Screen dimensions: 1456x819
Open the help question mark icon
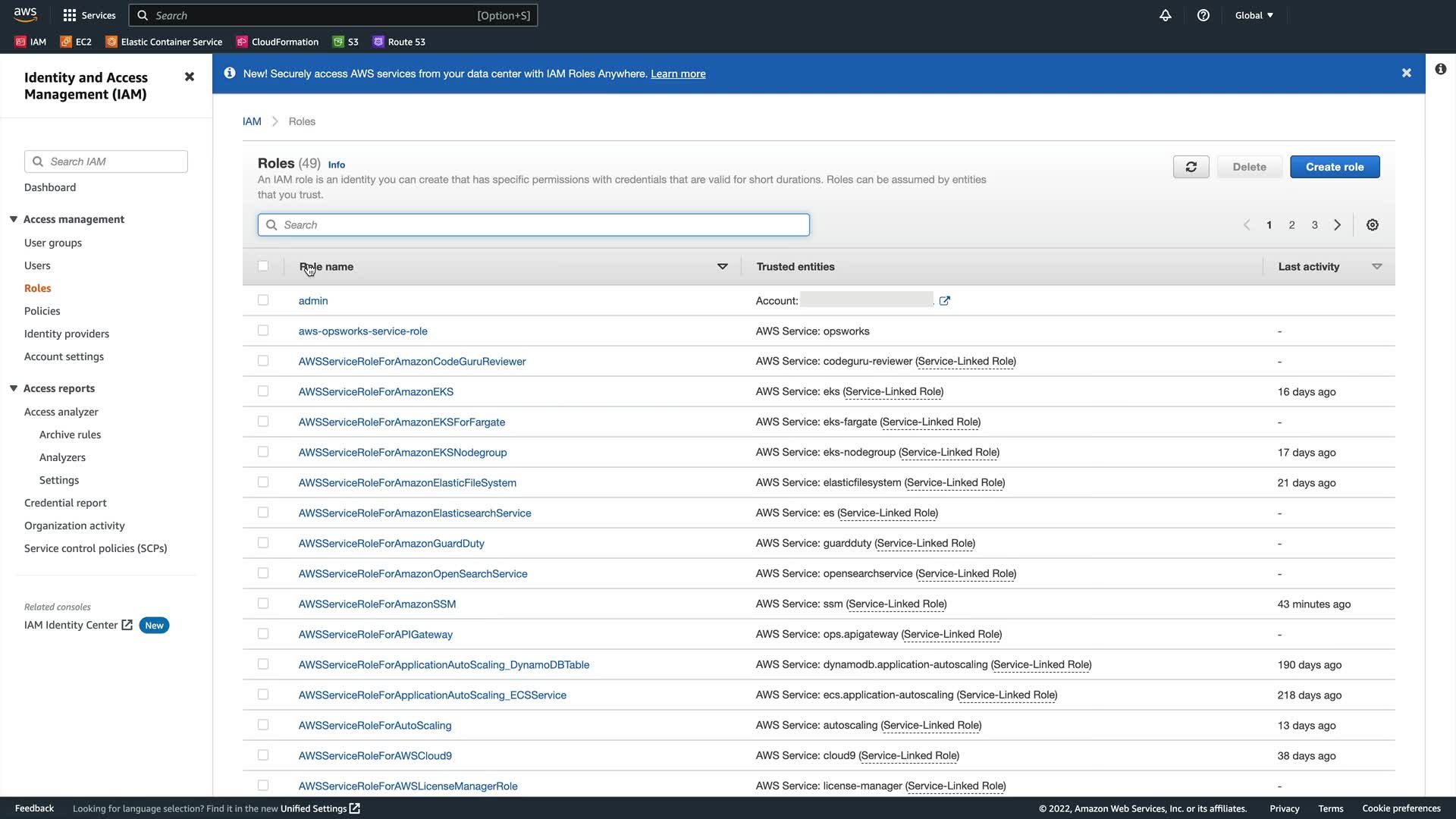point(1203,15)
